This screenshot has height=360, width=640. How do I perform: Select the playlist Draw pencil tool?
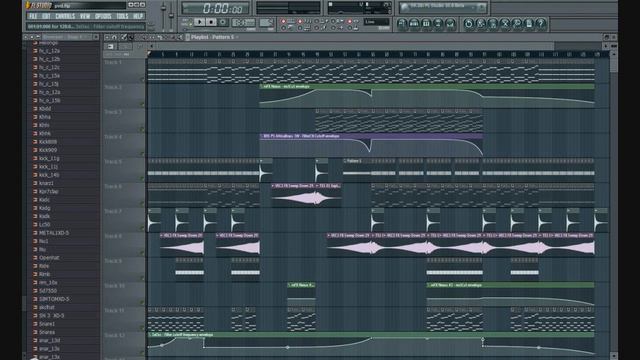124,37
